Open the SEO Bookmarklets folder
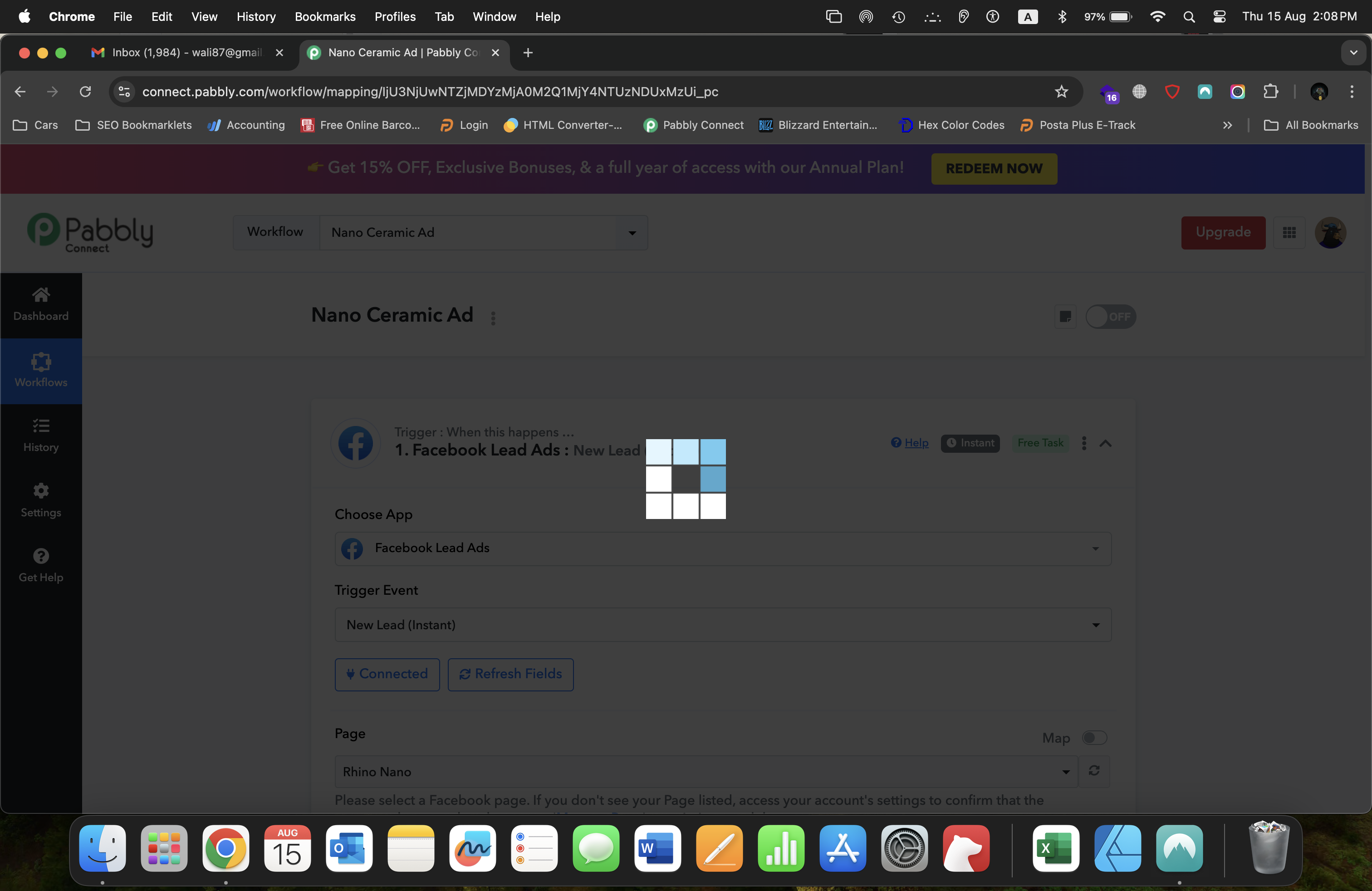The height and width of the screenshot is (891, 1372). pyautogui.click(x=134, y=125)
